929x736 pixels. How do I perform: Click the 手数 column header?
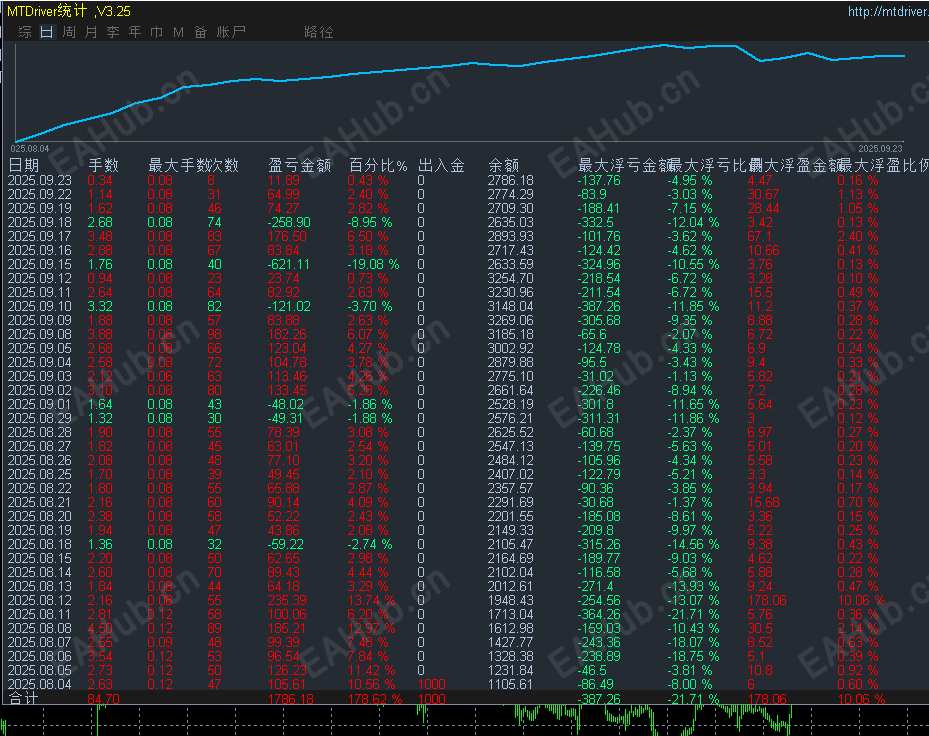(104, 165)
